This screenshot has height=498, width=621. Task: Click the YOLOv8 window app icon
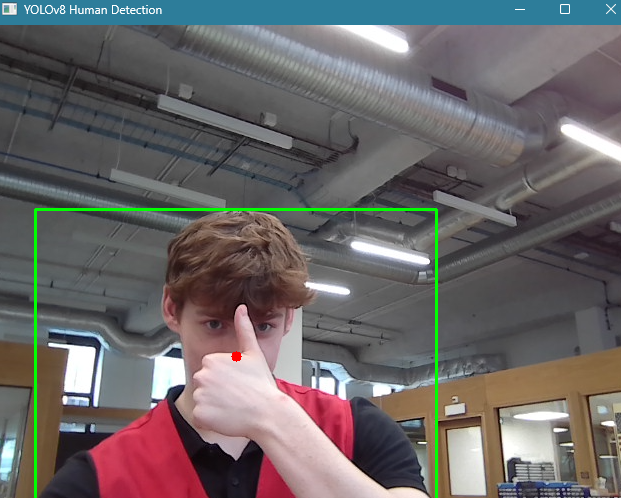9,9
